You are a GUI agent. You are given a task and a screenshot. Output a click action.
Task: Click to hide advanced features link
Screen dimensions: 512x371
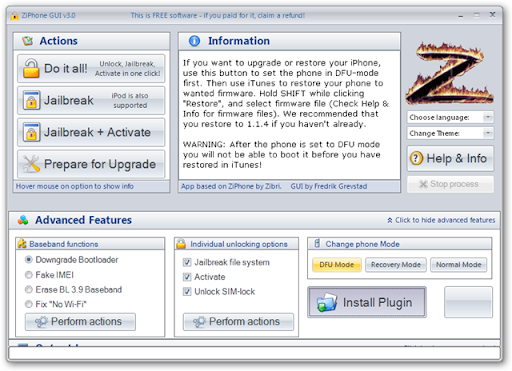(x=445, y=220)
